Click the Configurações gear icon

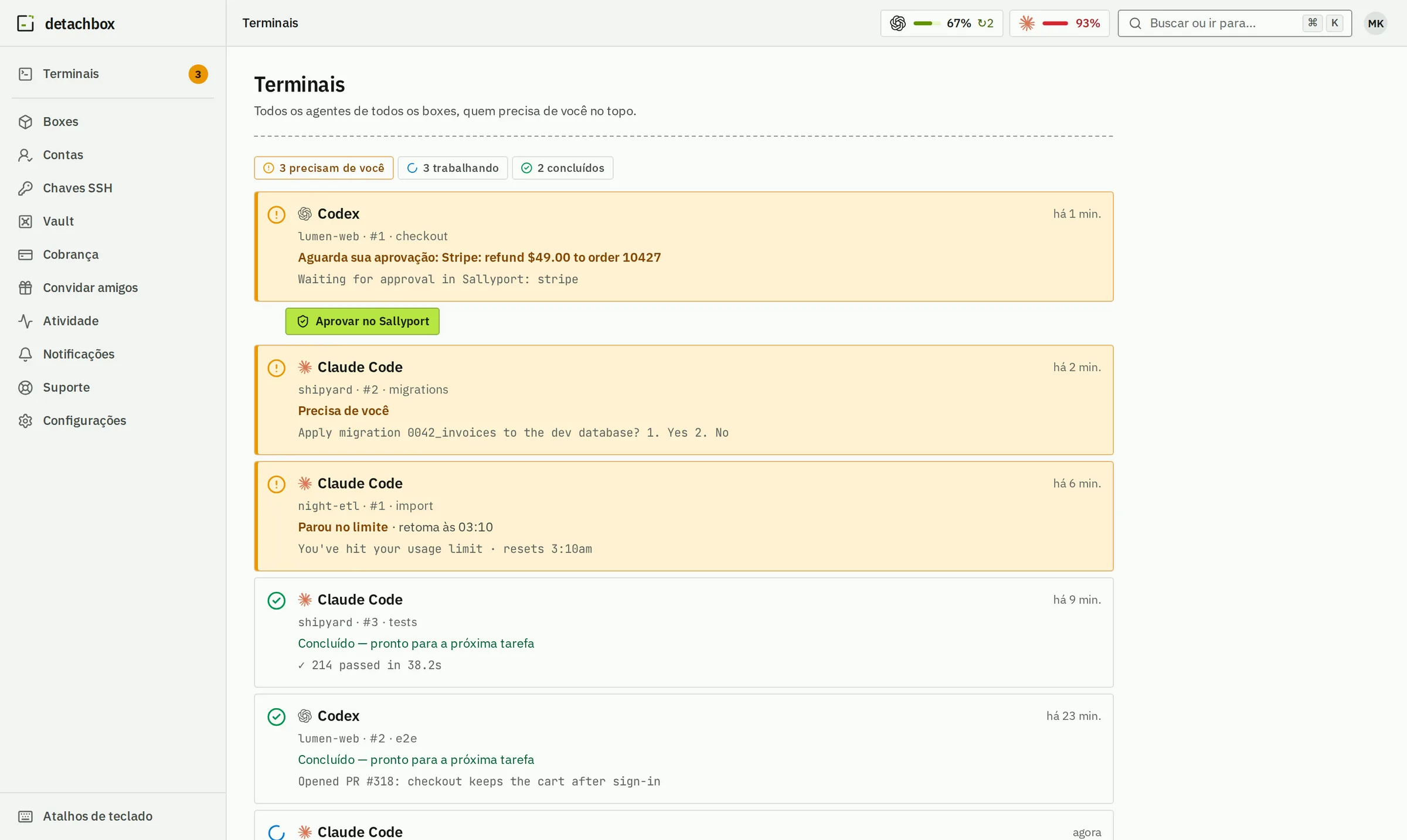click(25, 421)
